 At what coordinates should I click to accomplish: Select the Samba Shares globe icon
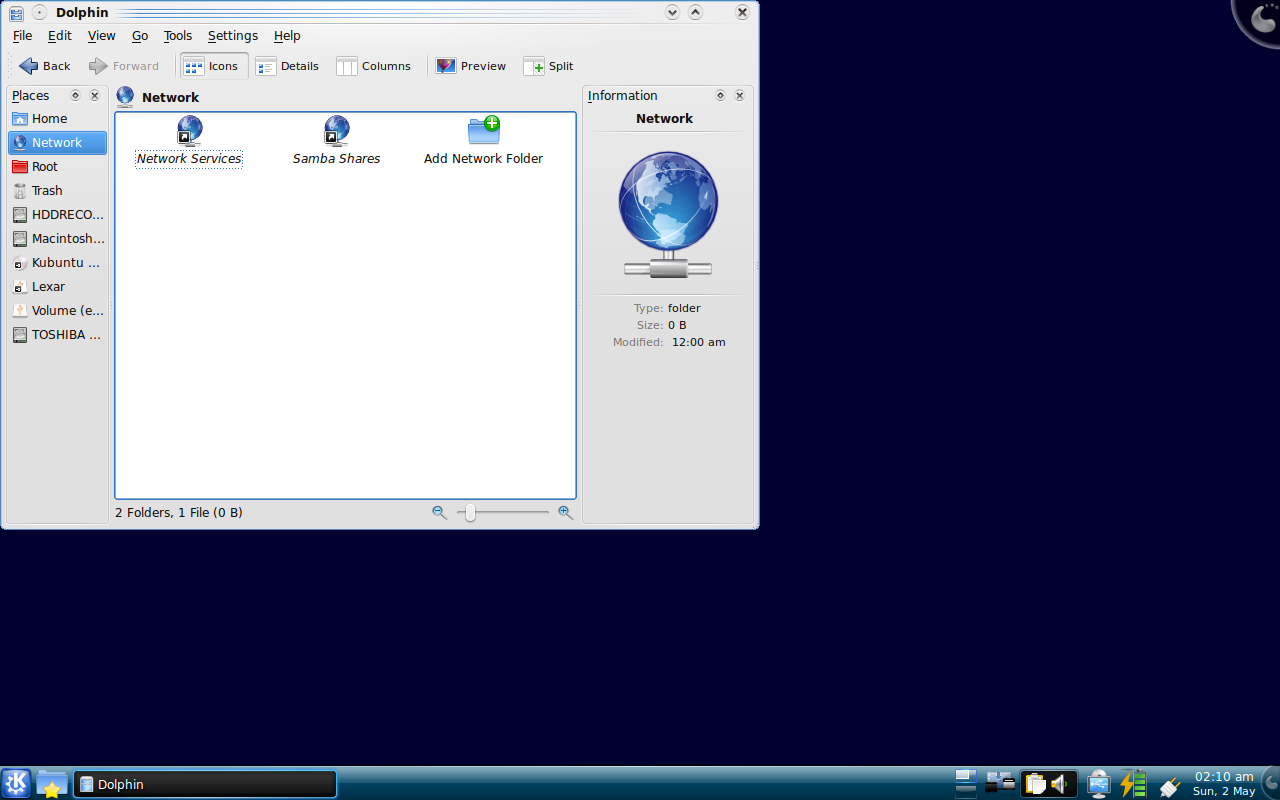(336, 131)
